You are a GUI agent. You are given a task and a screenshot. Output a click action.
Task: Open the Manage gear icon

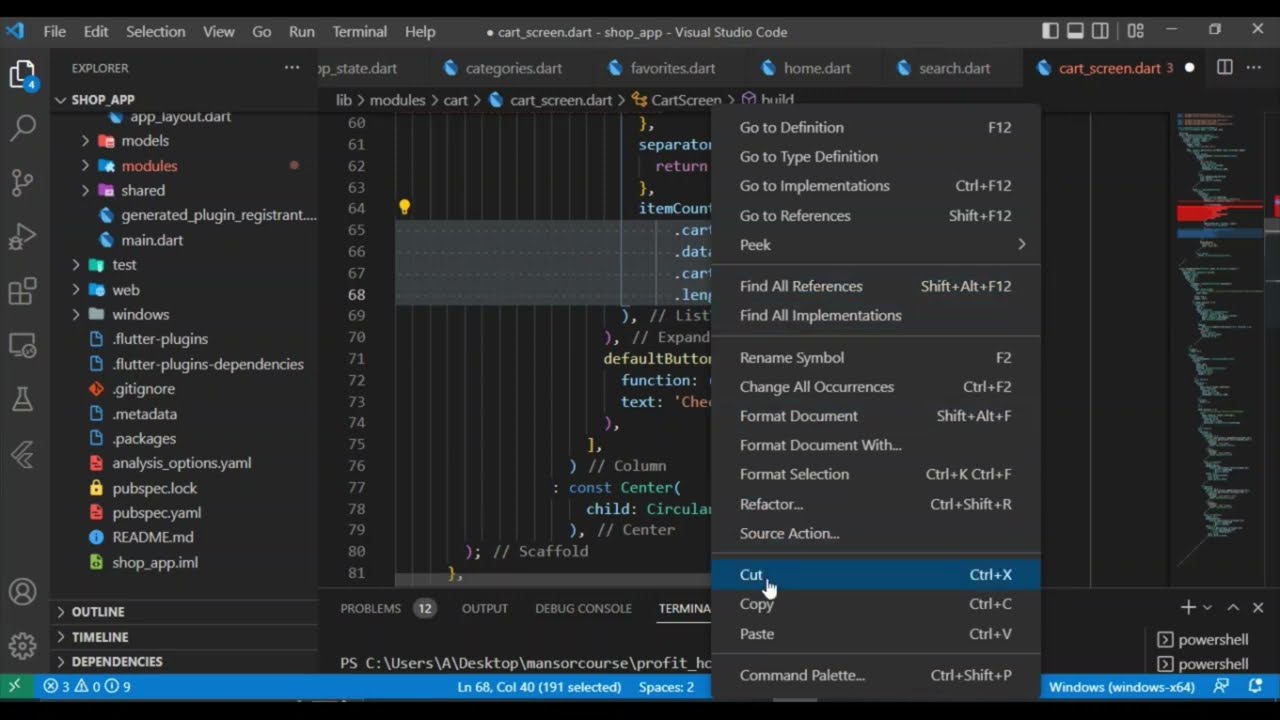point(22,644)
